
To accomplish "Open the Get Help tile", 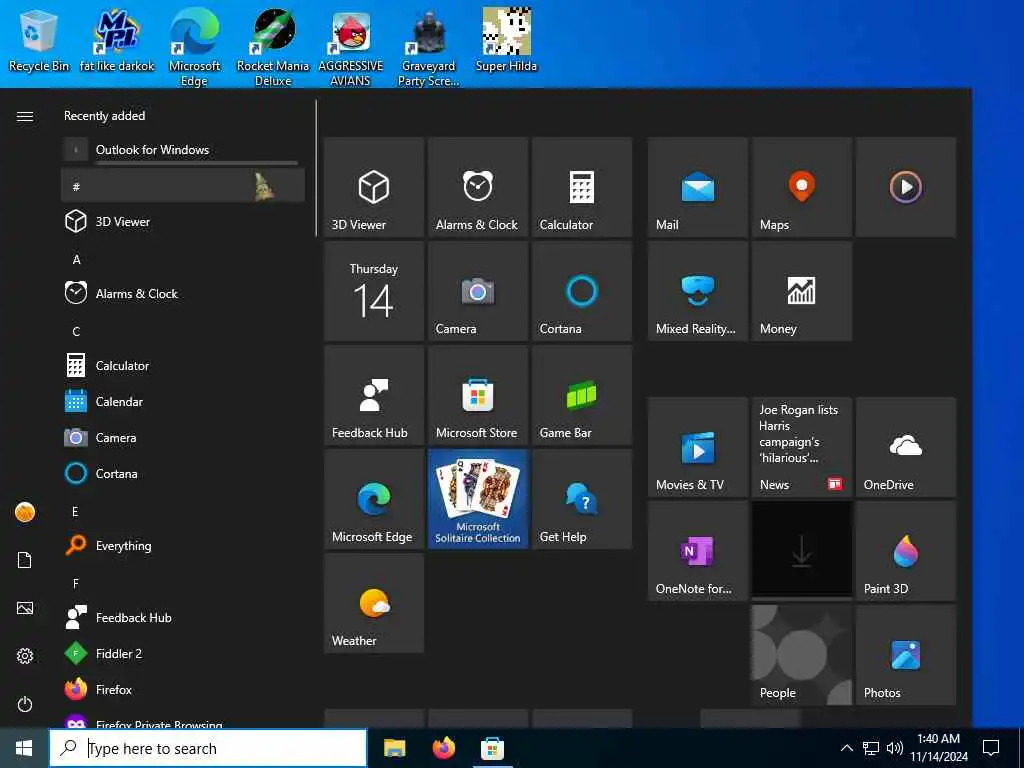I will (x=581, y=498).
